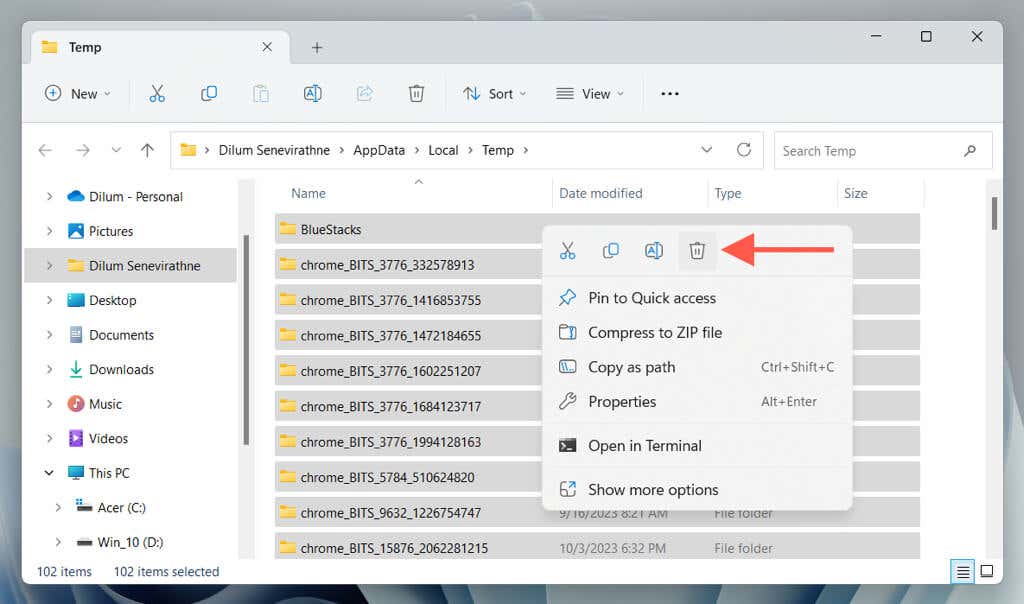Switch to the large thumbnails view icon
This screenshot has width=1024, height=604.
point(987,571)
